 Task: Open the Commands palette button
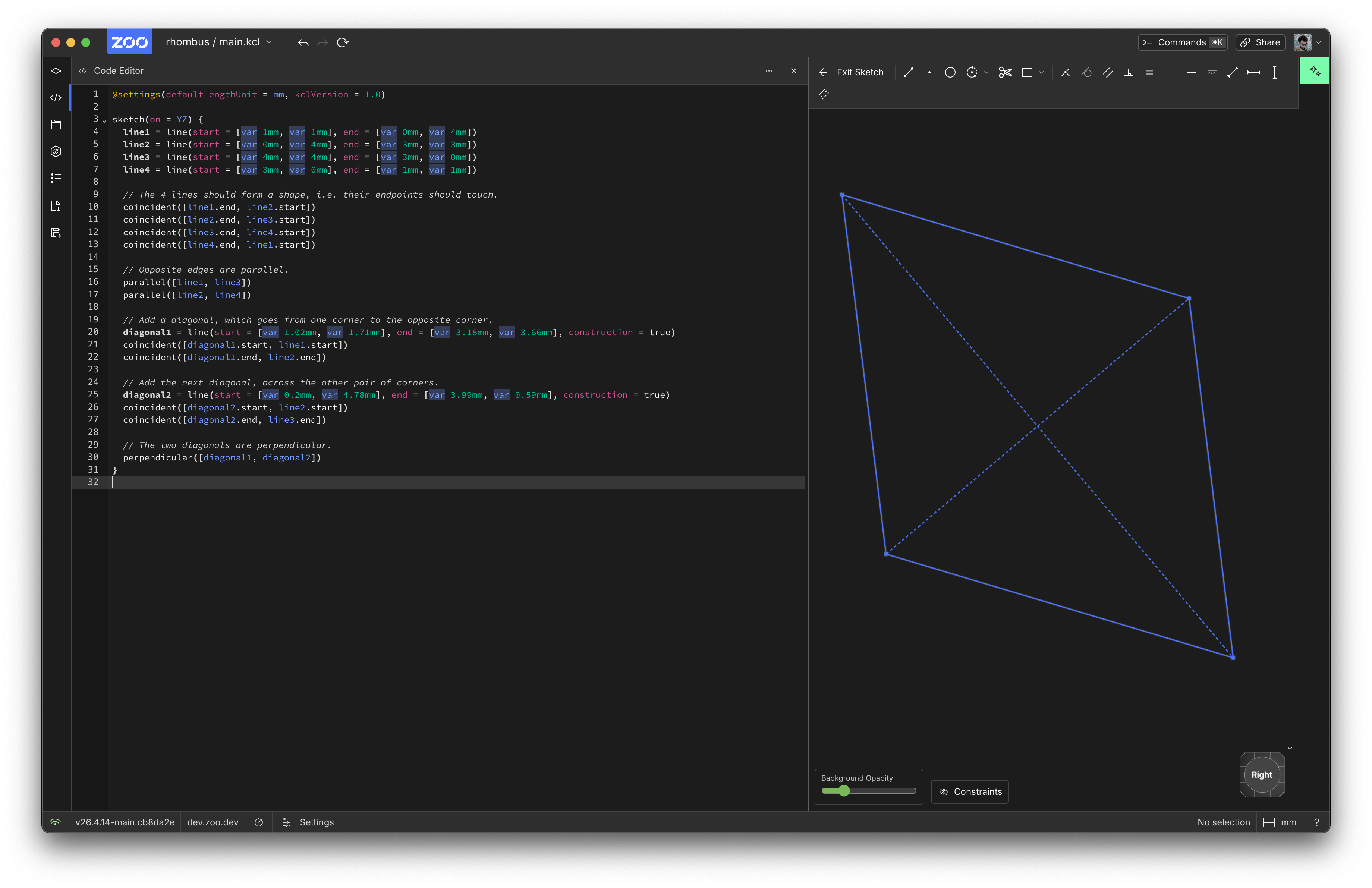tap(1183, 42)
